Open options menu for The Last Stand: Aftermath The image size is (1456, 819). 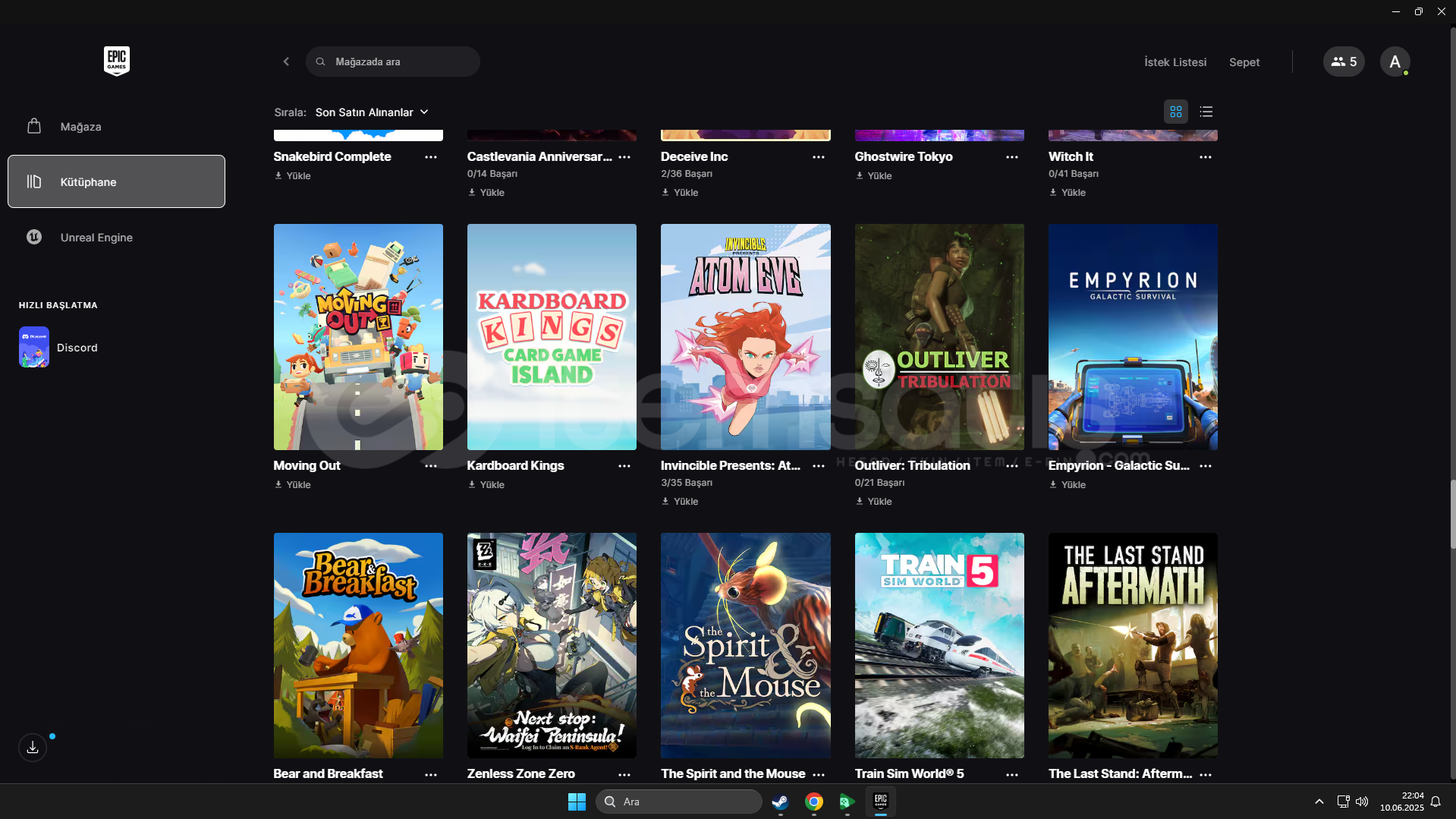(x=1206, y=775)
